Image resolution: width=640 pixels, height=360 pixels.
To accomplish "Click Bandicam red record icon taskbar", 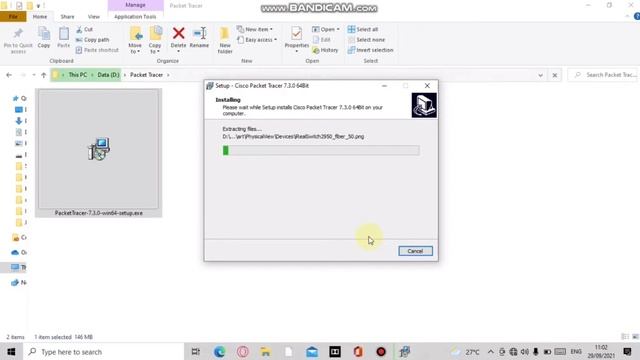I will 381,352.
